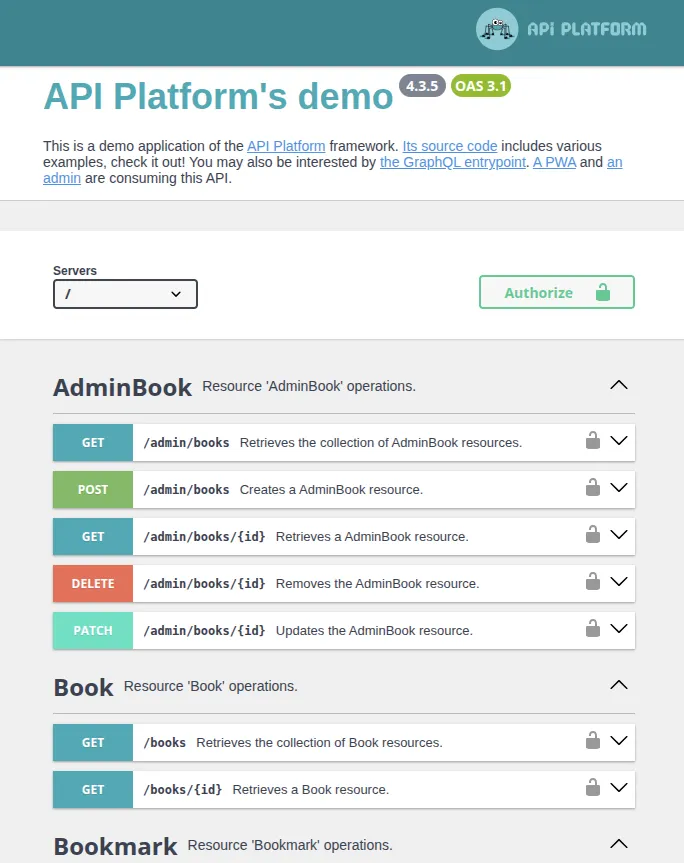
Task: Click the API PLATFORM header text
Action: pyautogui.click(x=587, y=29)
